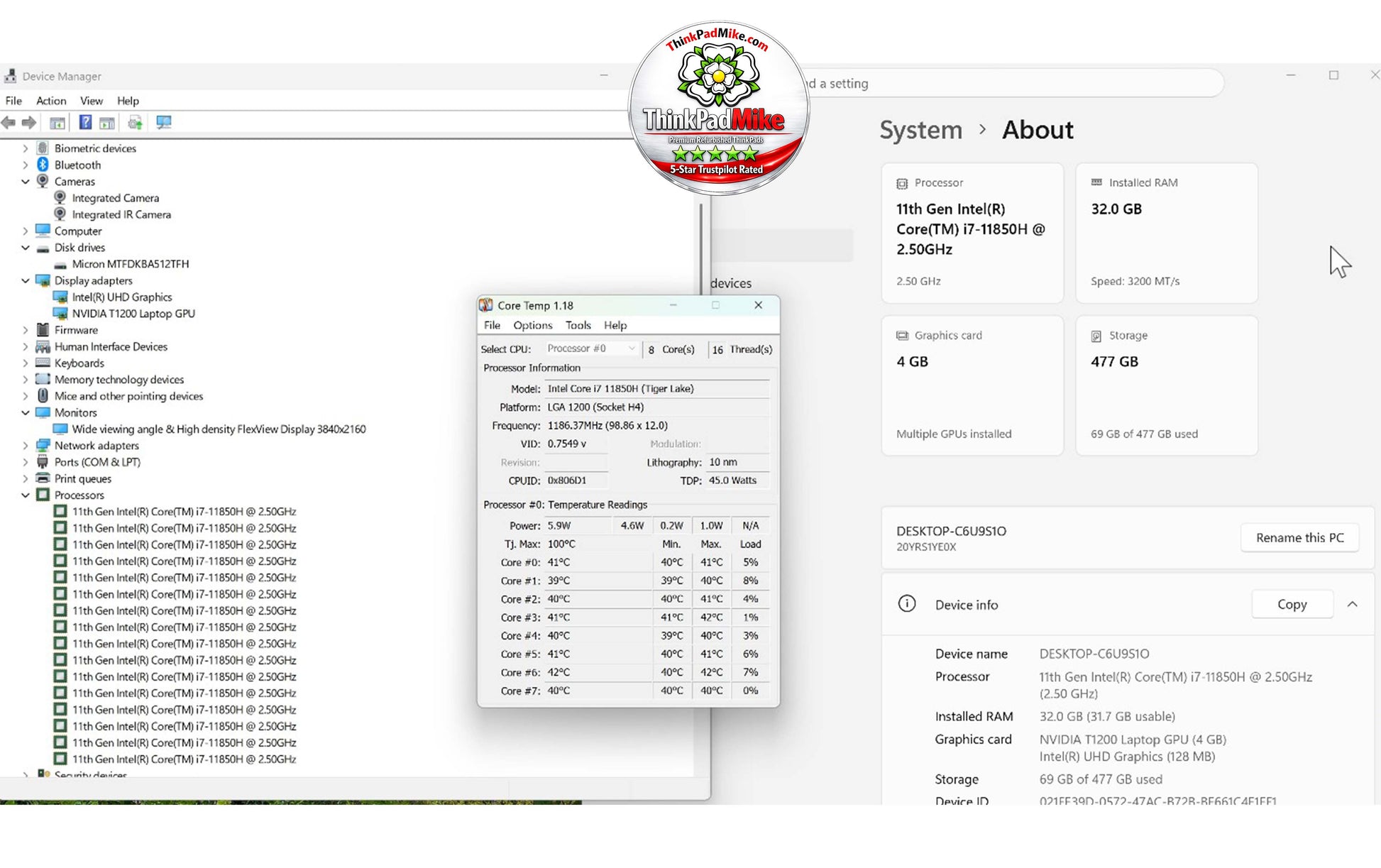Viewport: 1381px width, 868px height.
Task: Click the Core Temp thermometer icon in title bar
Action: [486, 305]
